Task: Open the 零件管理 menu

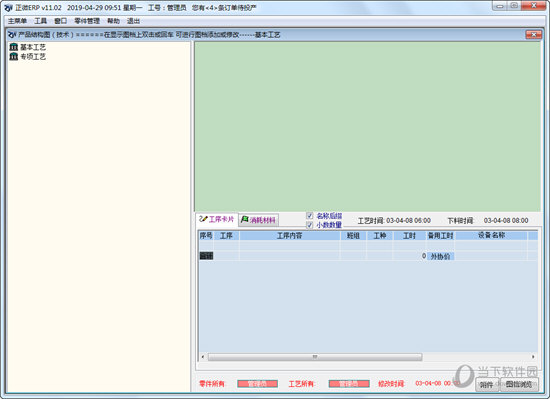Action: 87,21
